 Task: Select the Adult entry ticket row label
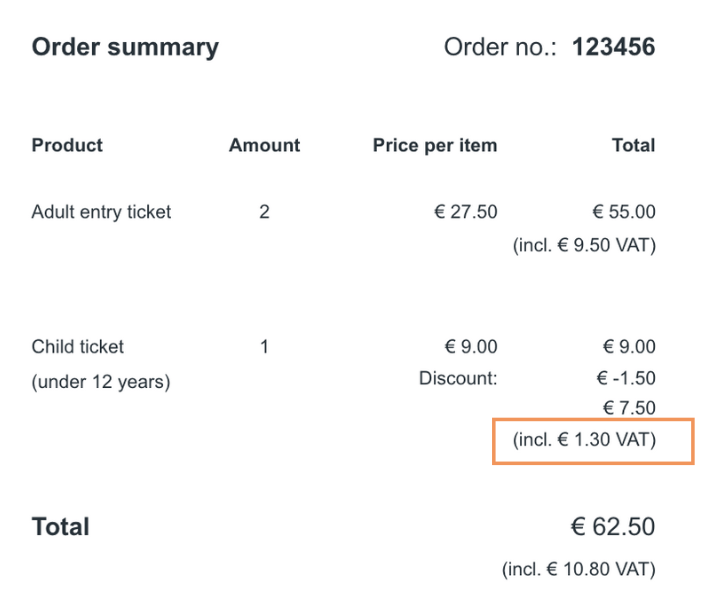pyautogui.click(x=101, y=212)
